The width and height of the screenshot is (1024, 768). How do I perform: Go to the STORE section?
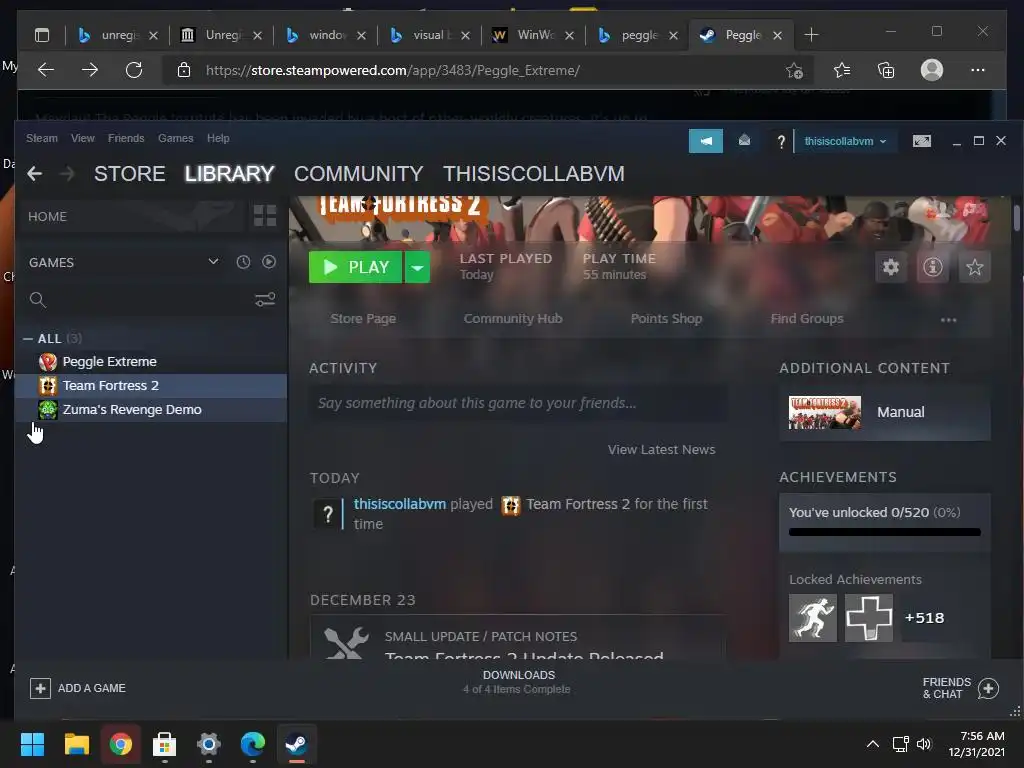point(129,174)
